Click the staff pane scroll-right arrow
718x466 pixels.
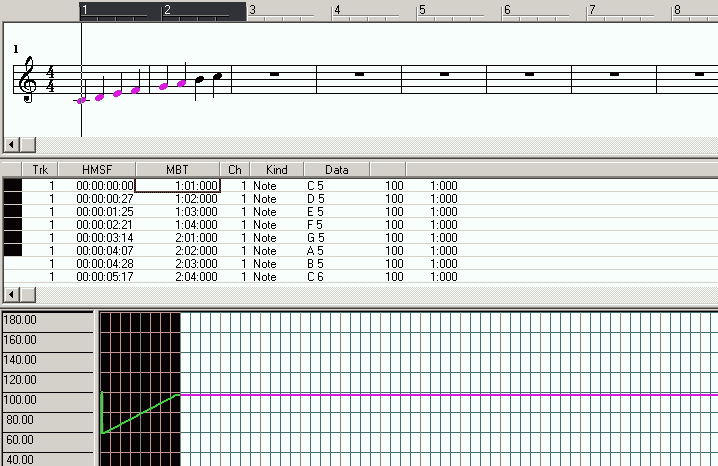click(x=27, y=144)
